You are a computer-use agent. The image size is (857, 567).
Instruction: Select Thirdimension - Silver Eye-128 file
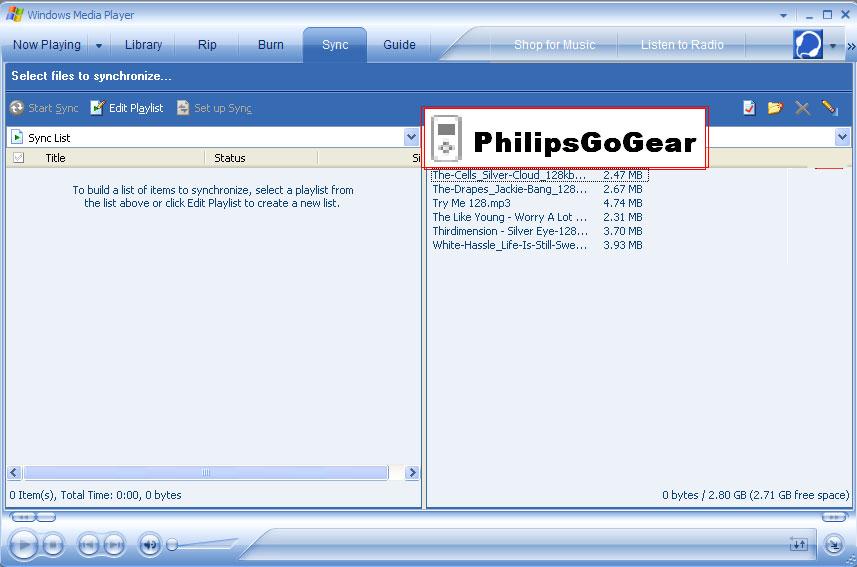click(538, 231)
